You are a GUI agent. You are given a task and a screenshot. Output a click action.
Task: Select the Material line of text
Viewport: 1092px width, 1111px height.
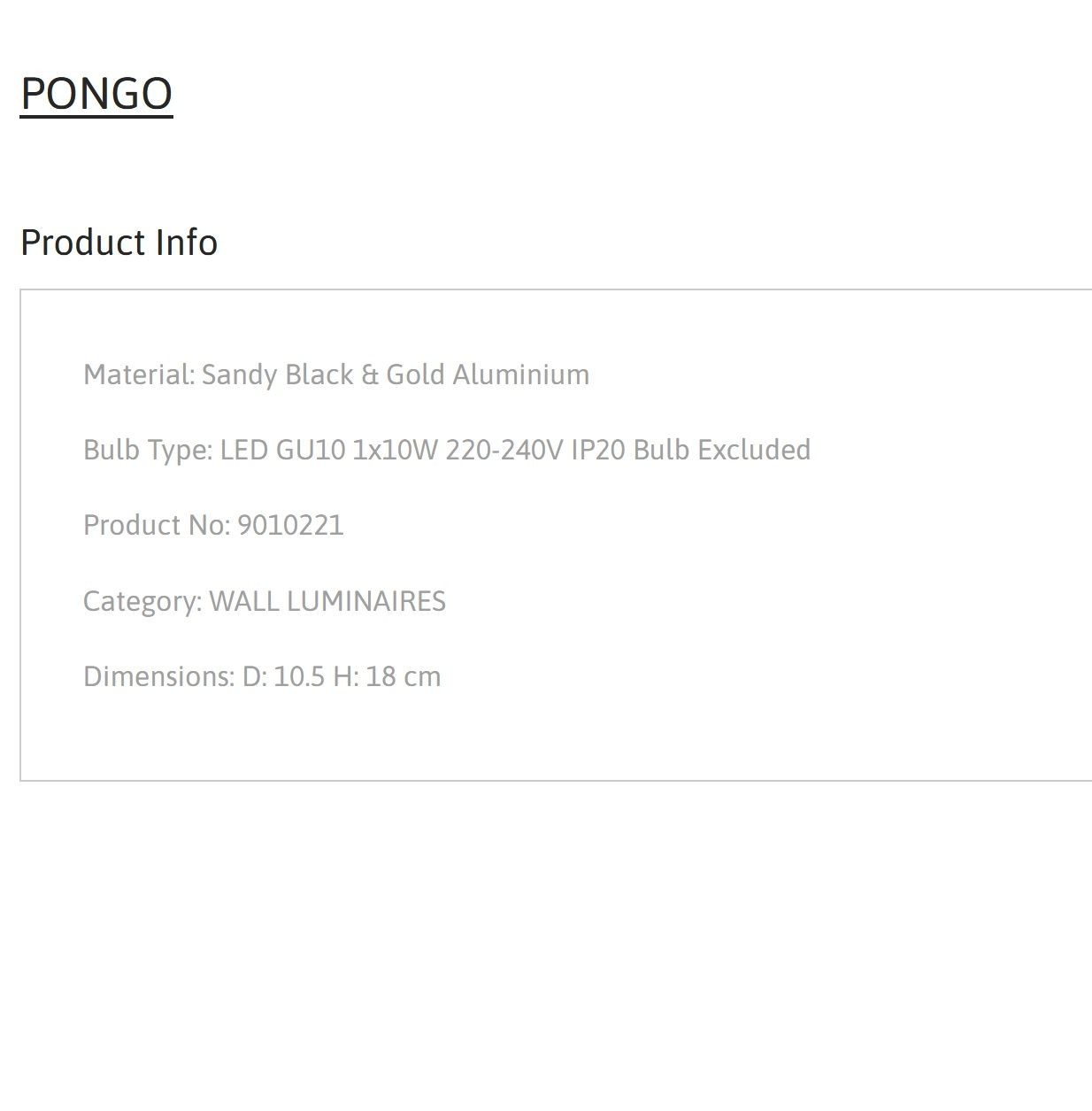pyautogui.click(x=336, y=374)
